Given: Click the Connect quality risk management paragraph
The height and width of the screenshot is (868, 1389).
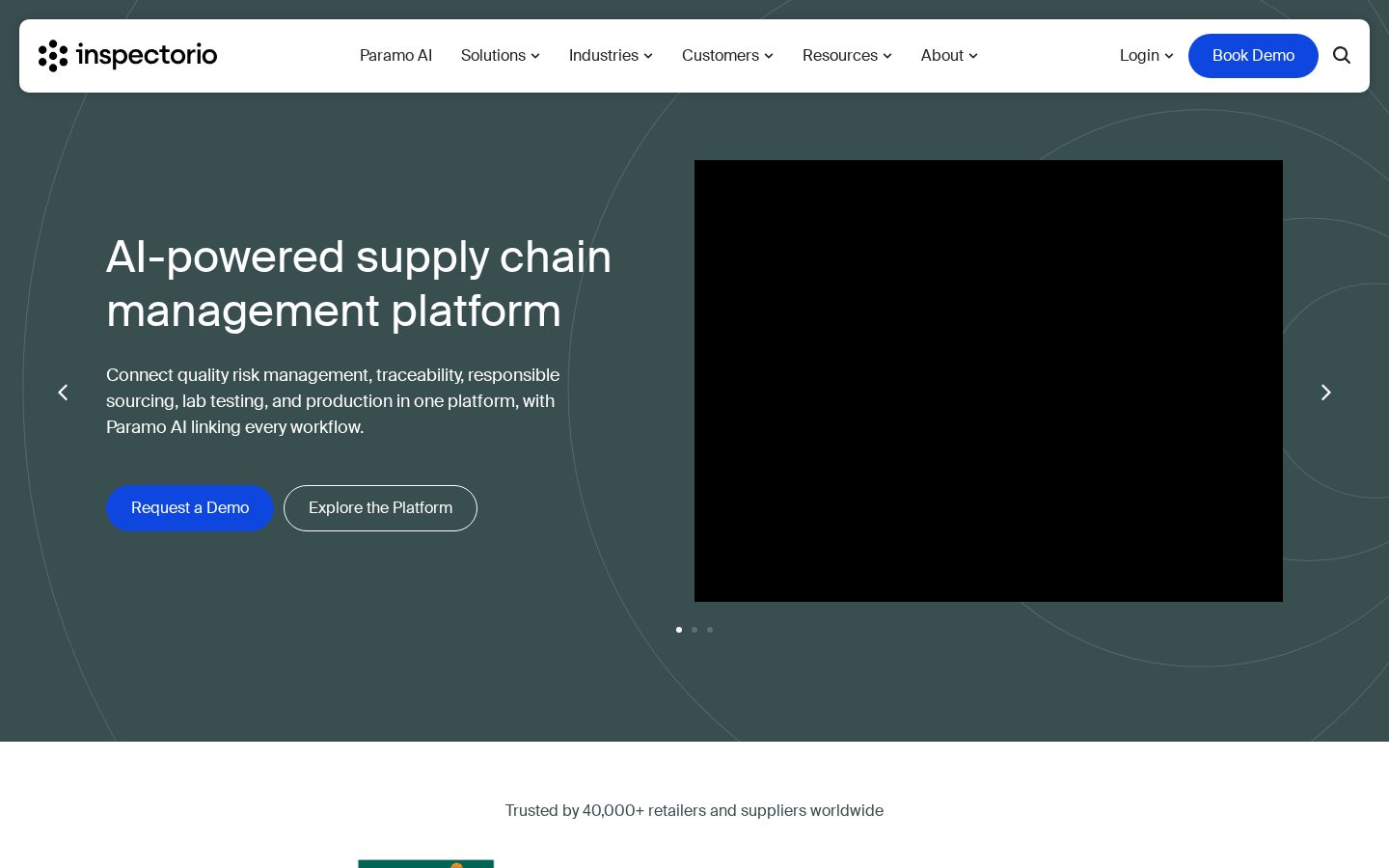Looking at the screenshot, I should (x=333, y=400).
